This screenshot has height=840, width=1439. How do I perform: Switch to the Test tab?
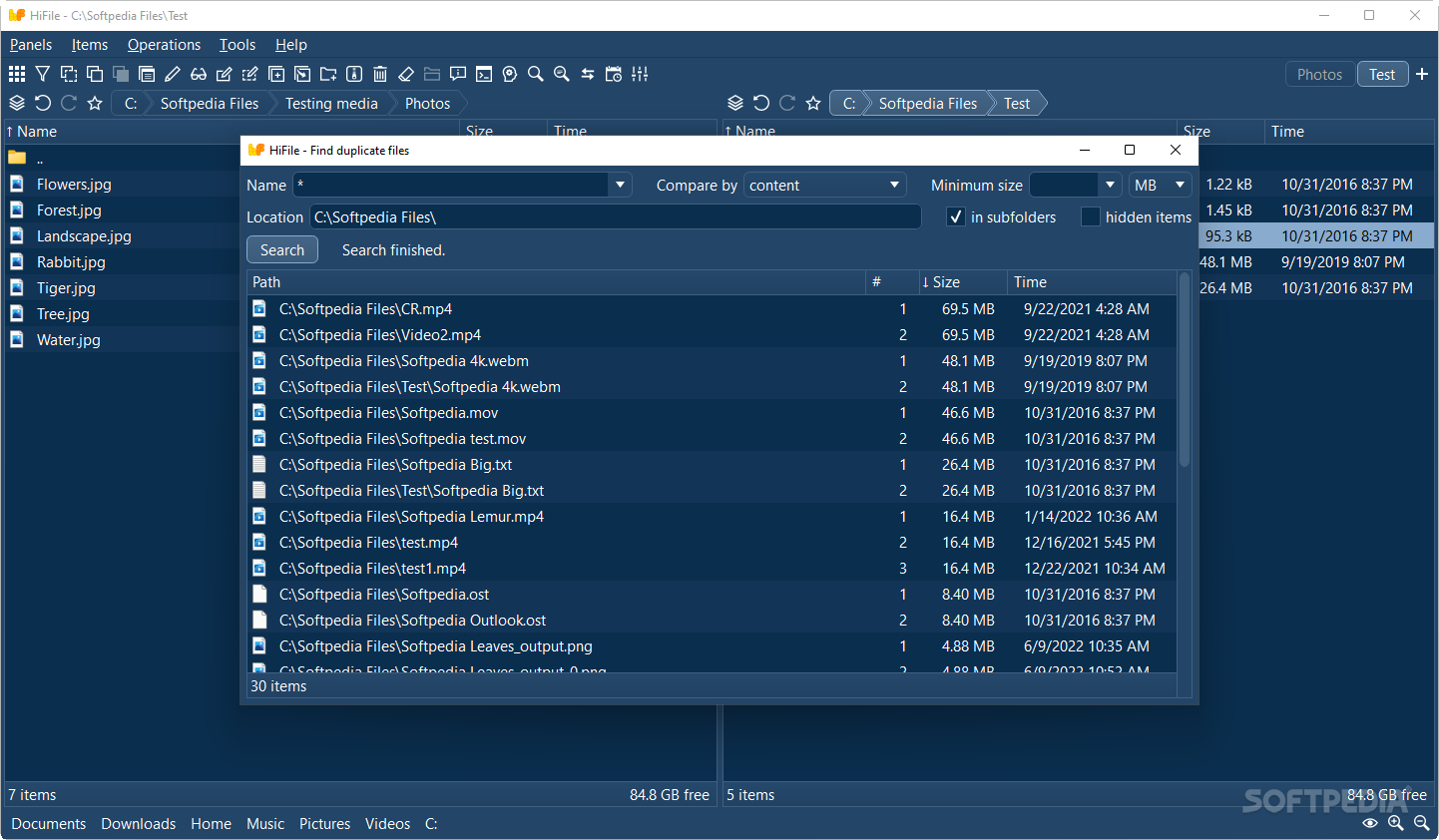point(1382,75)
